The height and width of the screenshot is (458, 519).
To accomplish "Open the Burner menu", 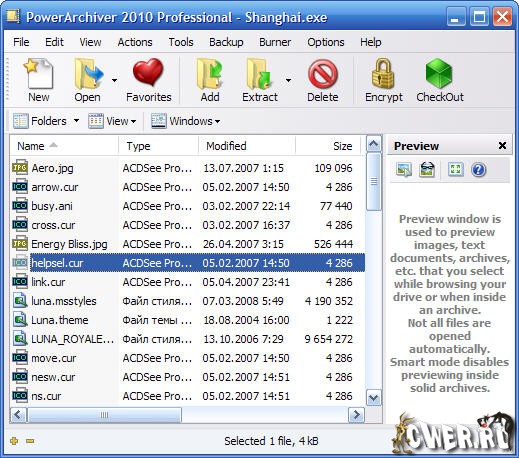I will (x=275, y=42).
